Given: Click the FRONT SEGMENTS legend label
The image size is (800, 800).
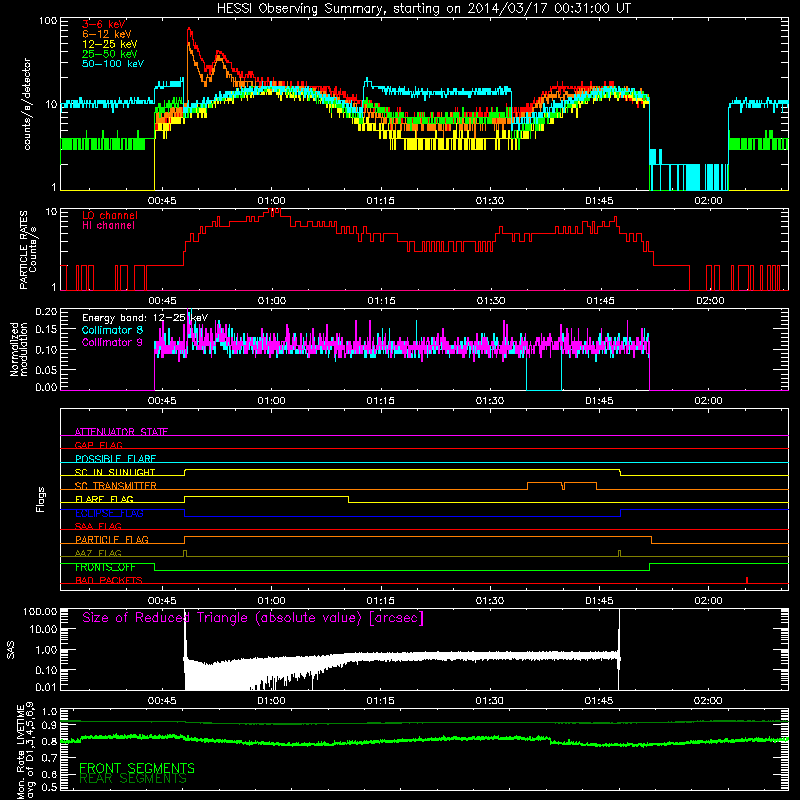Looking at the screenshot, I should pyautogui.click(x=137, y=768).
